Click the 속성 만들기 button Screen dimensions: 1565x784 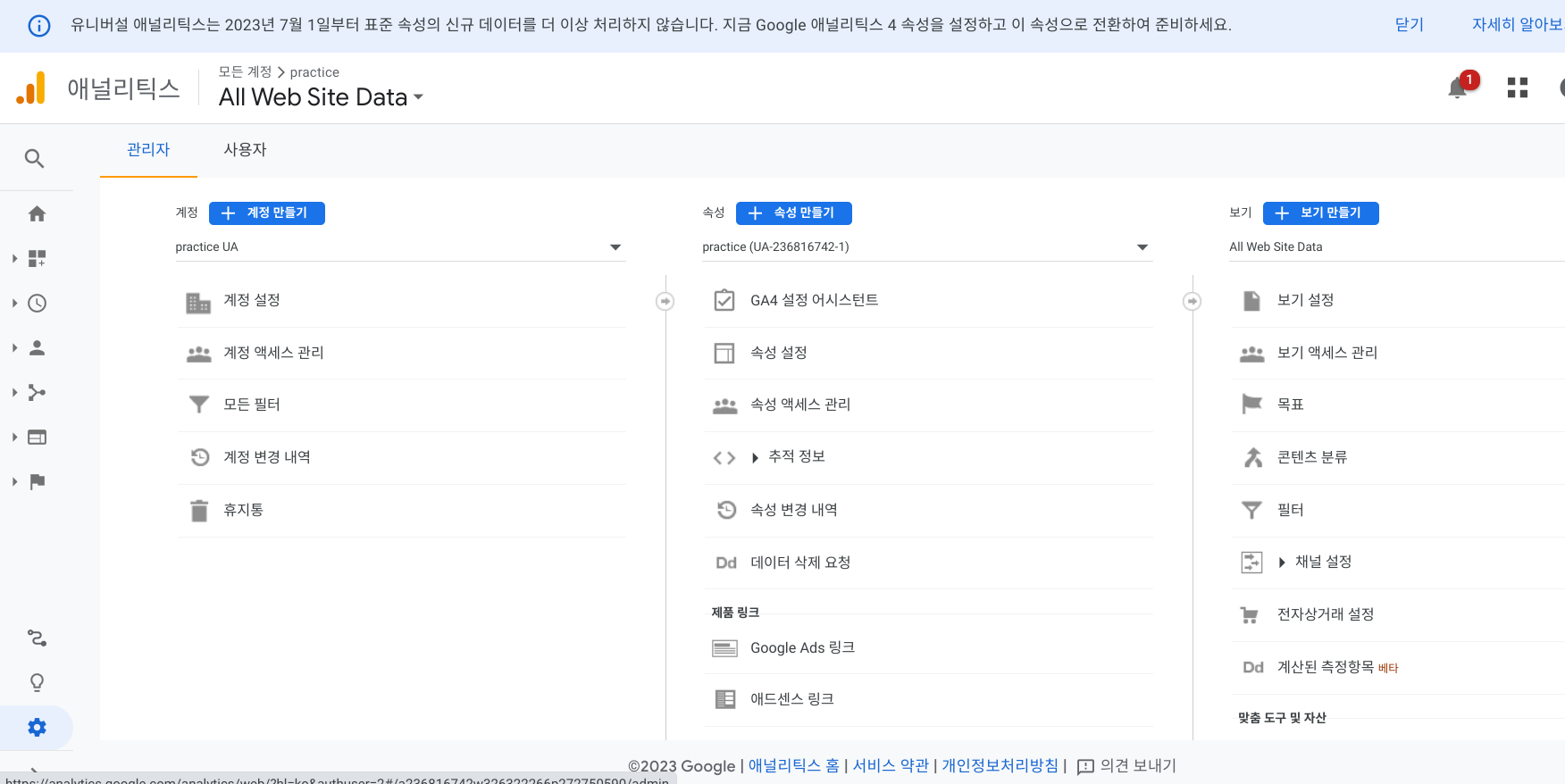coord(794,213)
